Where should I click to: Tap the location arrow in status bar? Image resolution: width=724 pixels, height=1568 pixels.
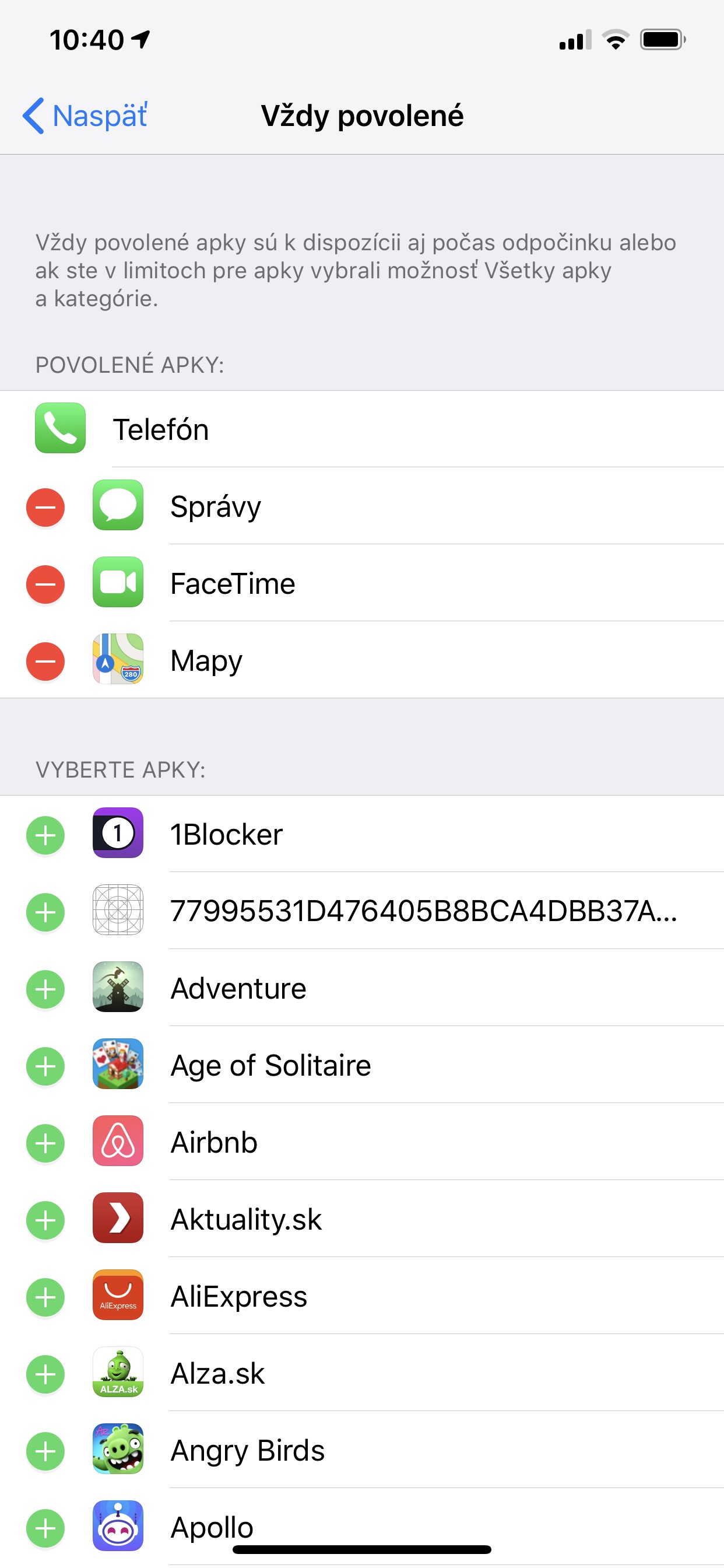tap(140, 40)
